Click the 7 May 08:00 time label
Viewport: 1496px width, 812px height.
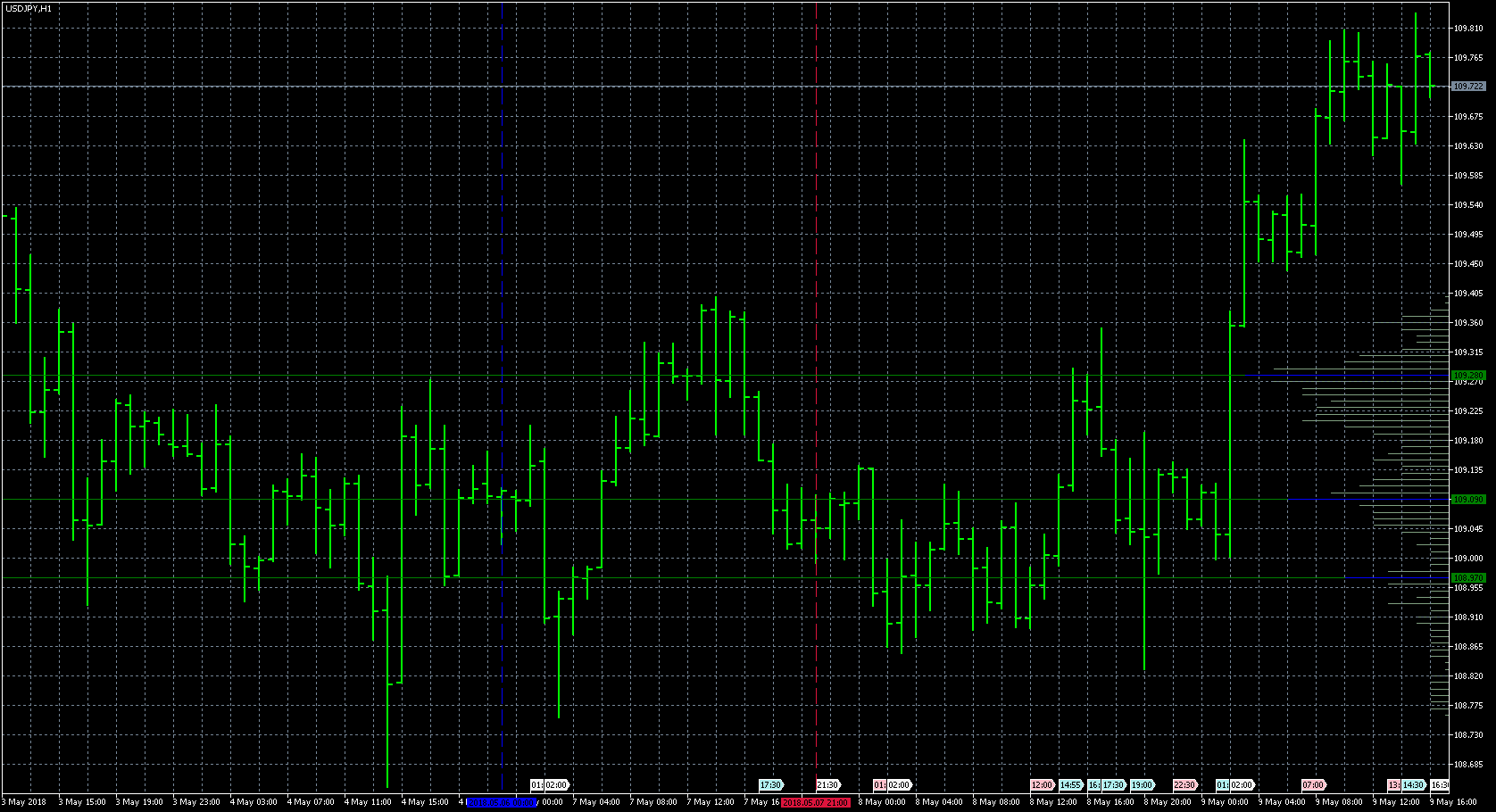coord(653,802)
